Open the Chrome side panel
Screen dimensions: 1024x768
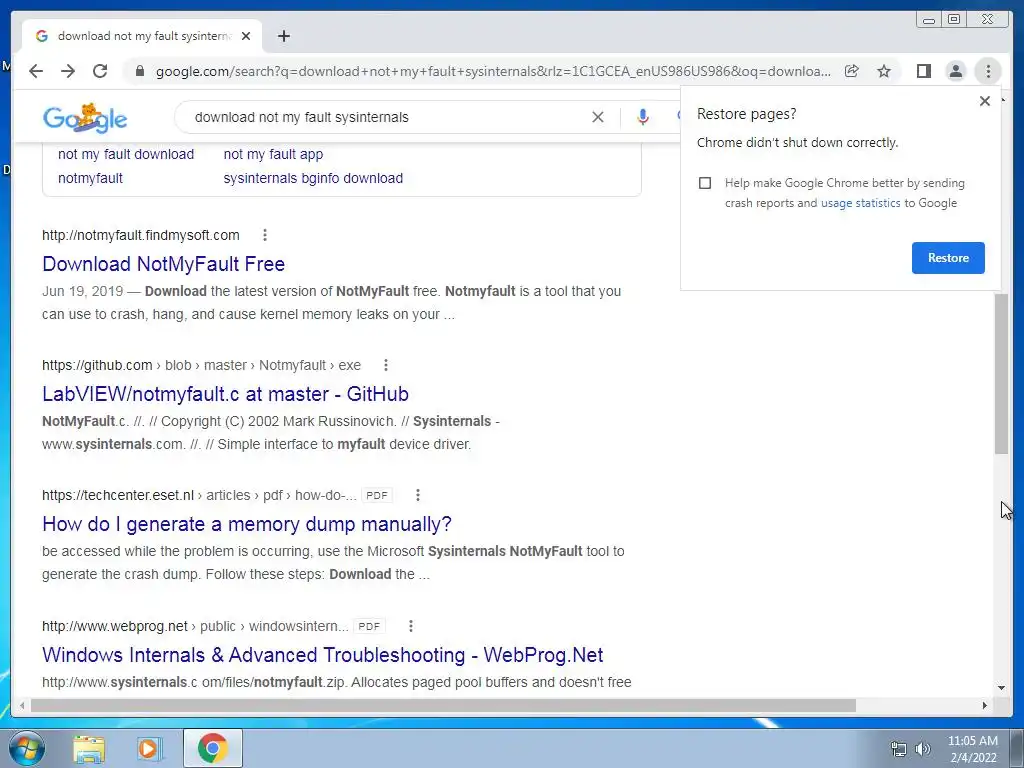[x=923, y=71]
